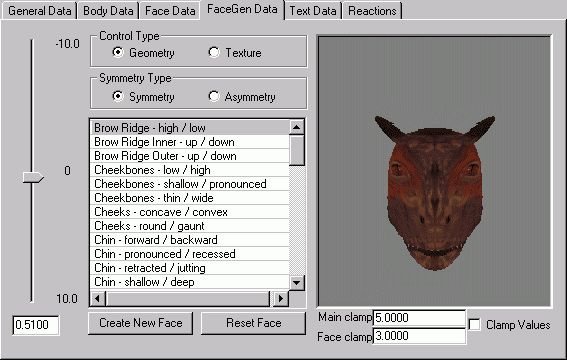Click the vertical slider thumb handle
The image size is (567, 360).
point(33,177)
